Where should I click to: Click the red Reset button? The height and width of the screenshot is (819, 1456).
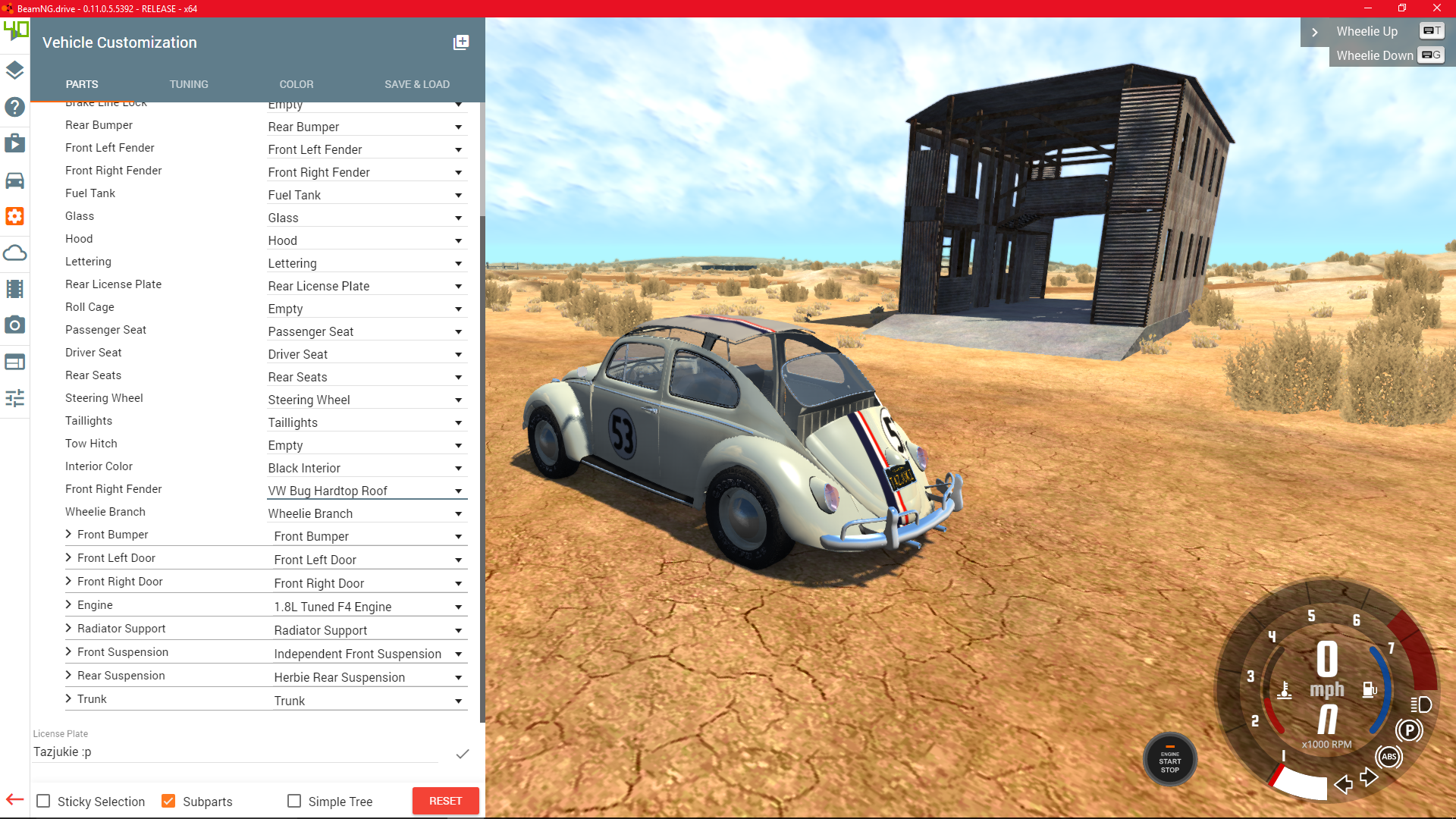pyautogui.click(x=445, y=801)
